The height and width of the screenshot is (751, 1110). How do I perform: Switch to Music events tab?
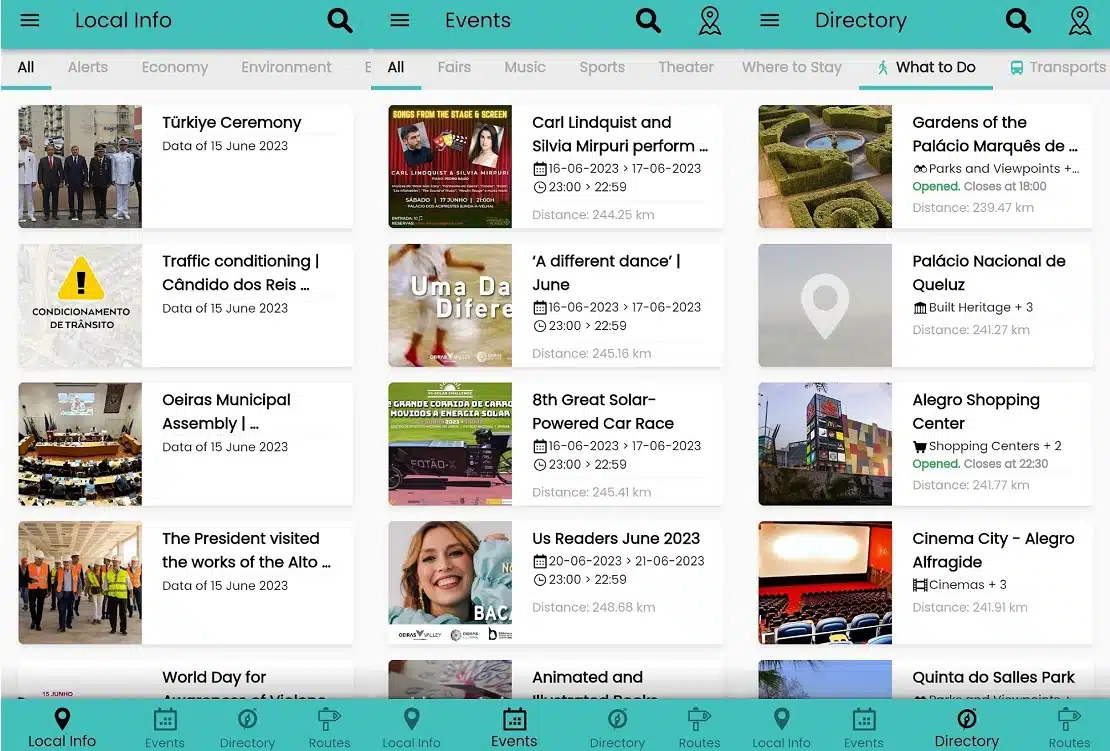(x=525, y=67)
